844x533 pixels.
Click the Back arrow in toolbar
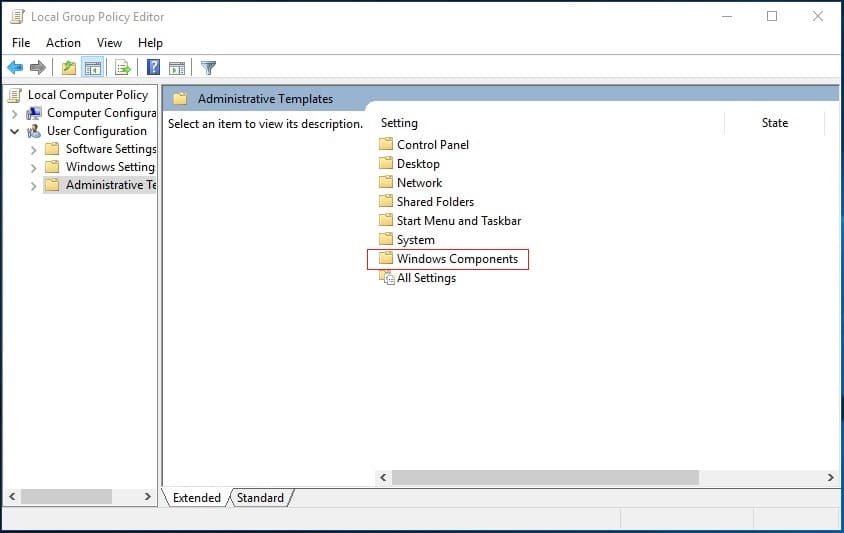15,68
